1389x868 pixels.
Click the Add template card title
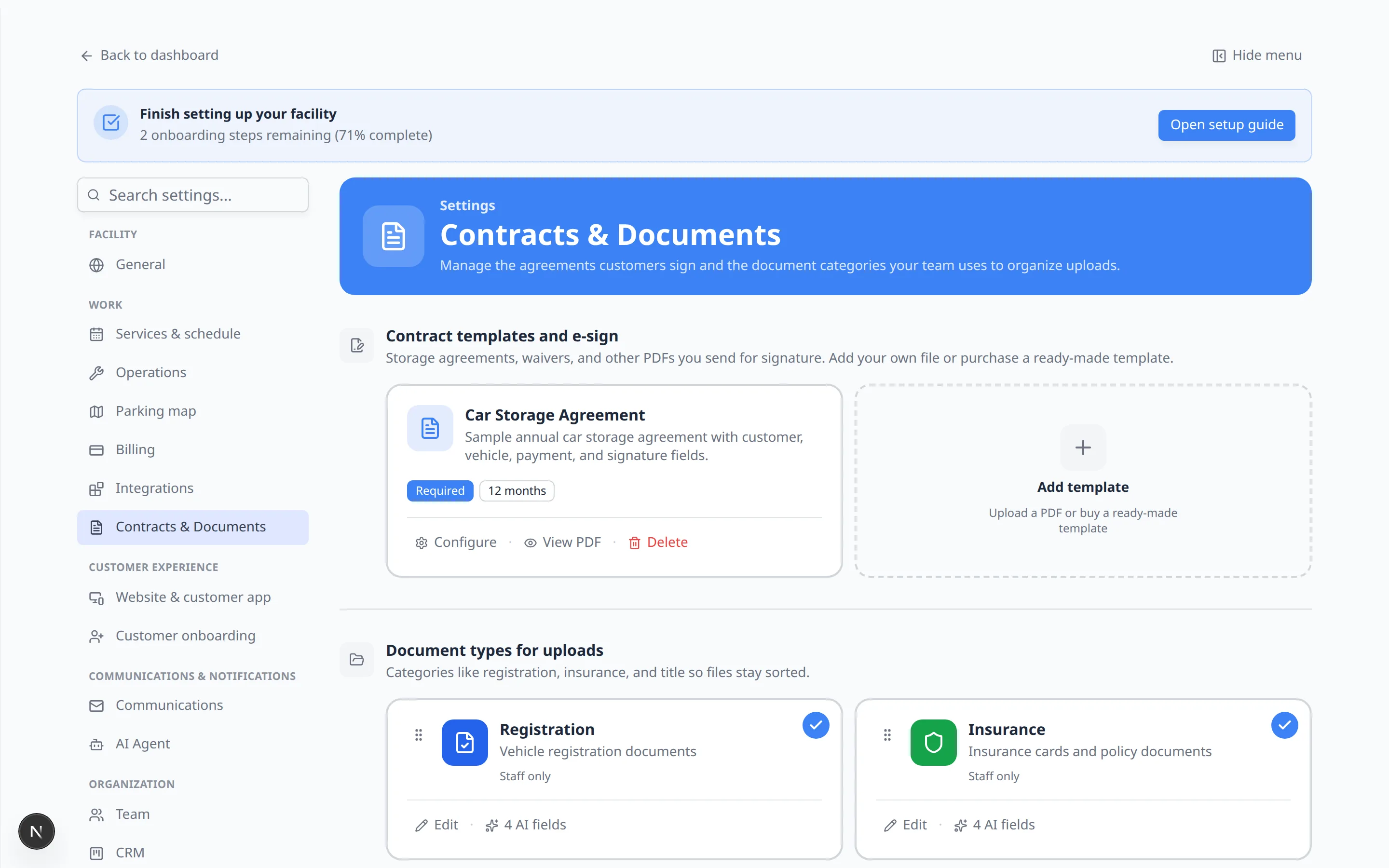[1082, 487]
